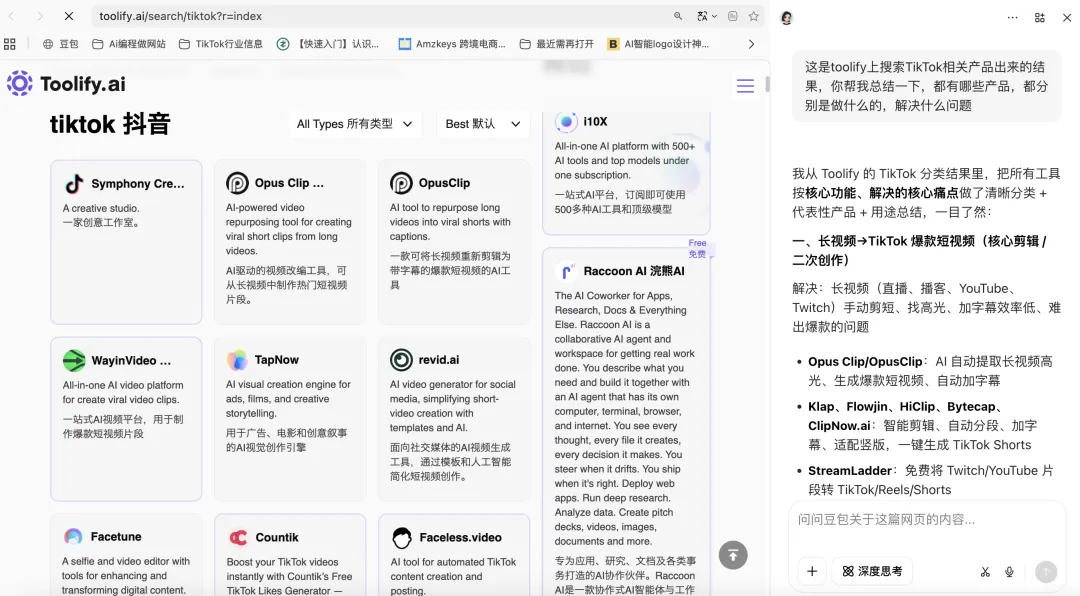This screenshot has width=1080, height=596.
Task: Click the send arrow button in chat
Action: [x=1046, y=572]
